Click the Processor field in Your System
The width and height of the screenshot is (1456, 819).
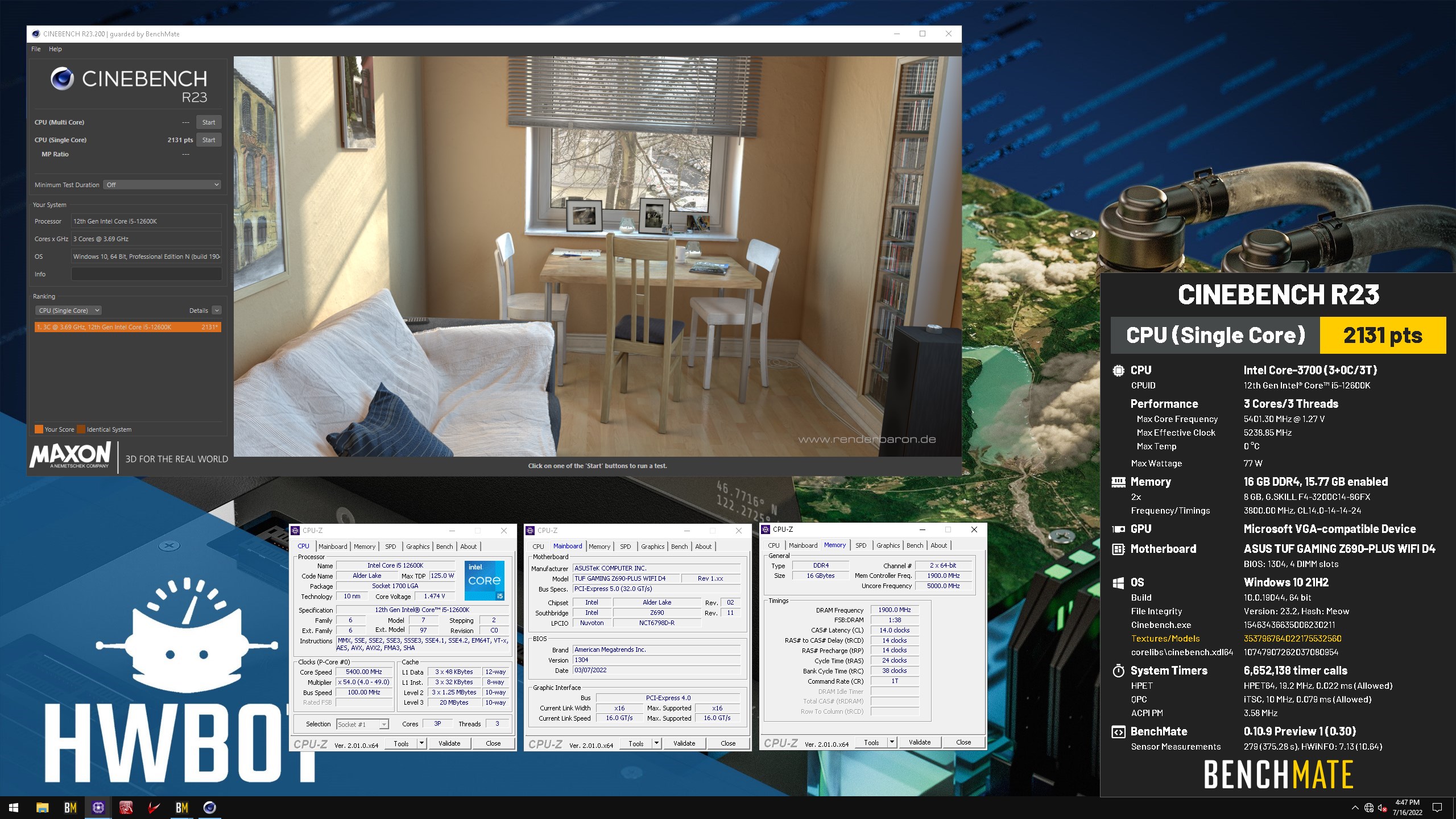click(x=146, y=221)
